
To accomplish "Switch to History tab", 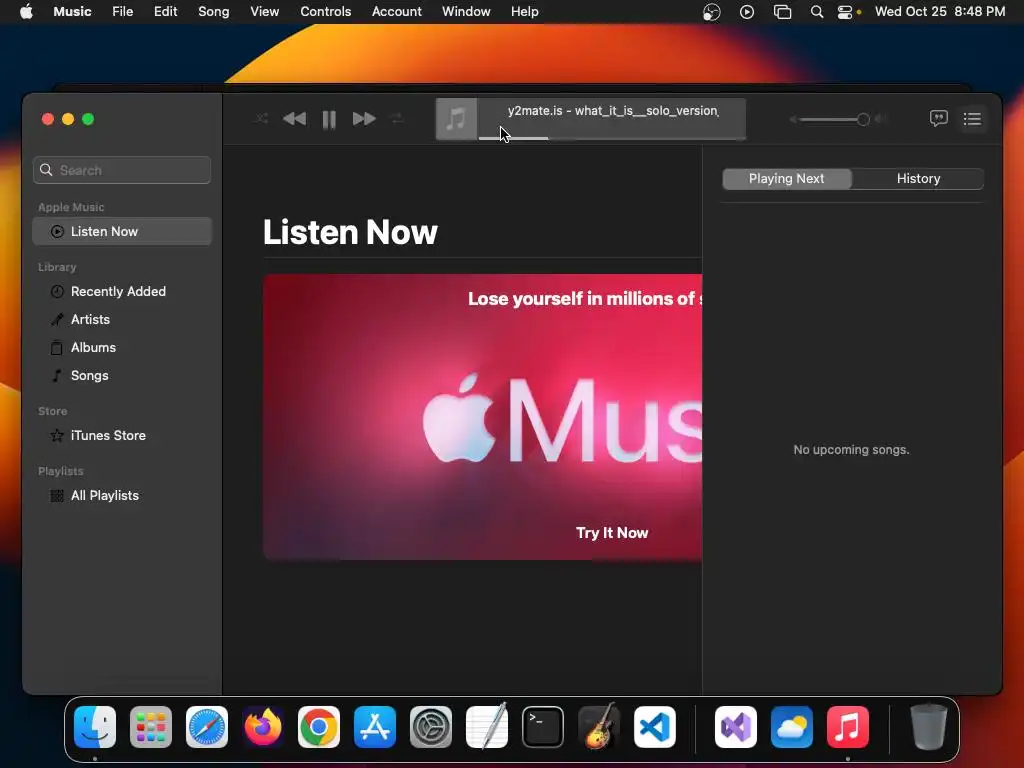I will click(x=918, y=178).
